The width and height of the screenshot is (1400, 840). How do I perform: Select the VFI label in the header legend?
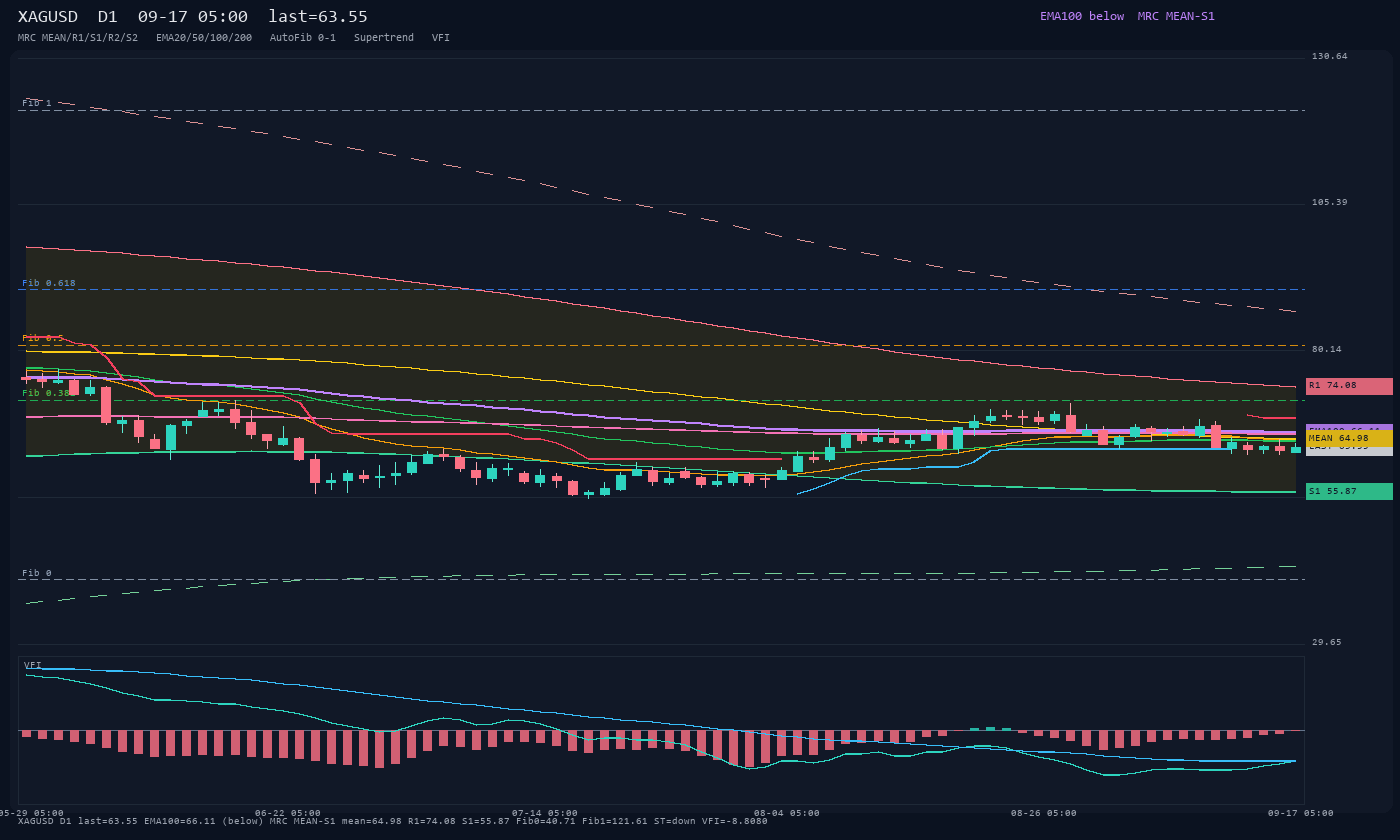(441, 38)
